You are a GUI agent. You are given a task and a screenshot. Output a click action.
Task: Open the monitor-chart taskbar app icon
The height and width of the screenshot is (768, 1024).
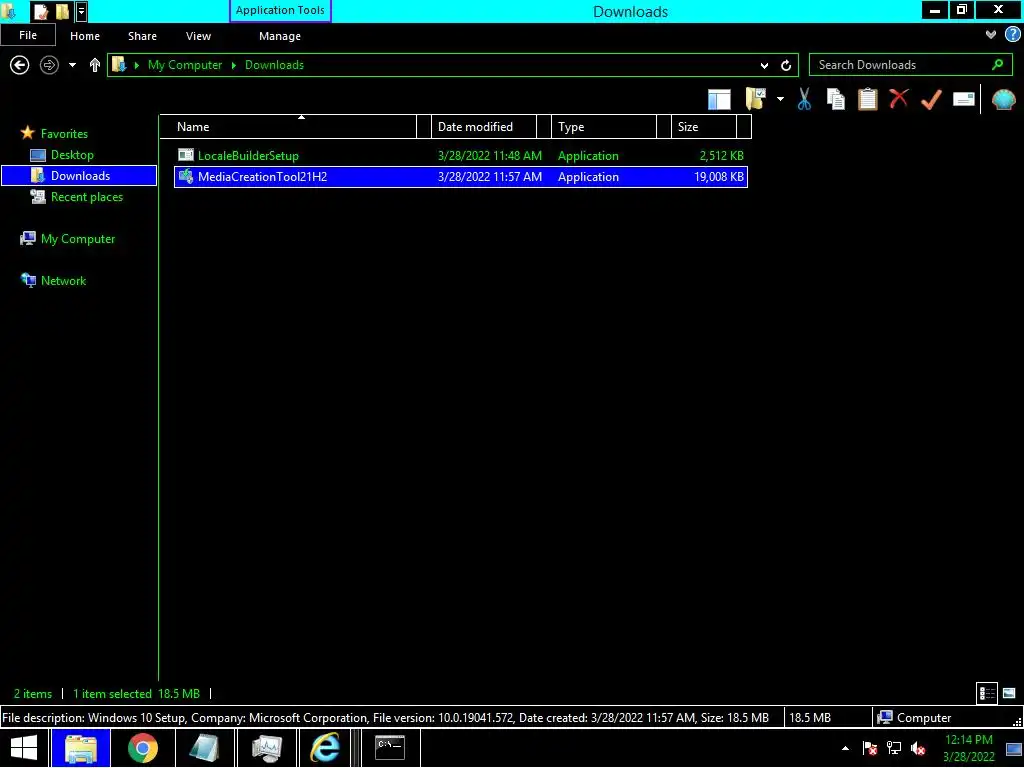pos(266,748)
